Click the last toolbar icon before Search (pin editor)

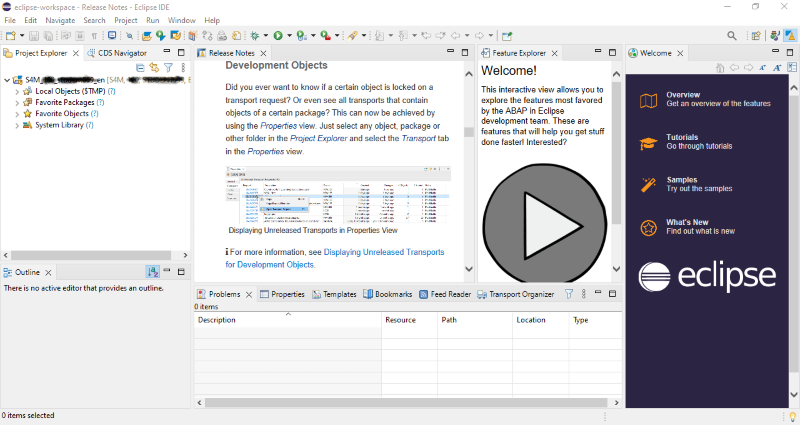click(x=507, y=36)
